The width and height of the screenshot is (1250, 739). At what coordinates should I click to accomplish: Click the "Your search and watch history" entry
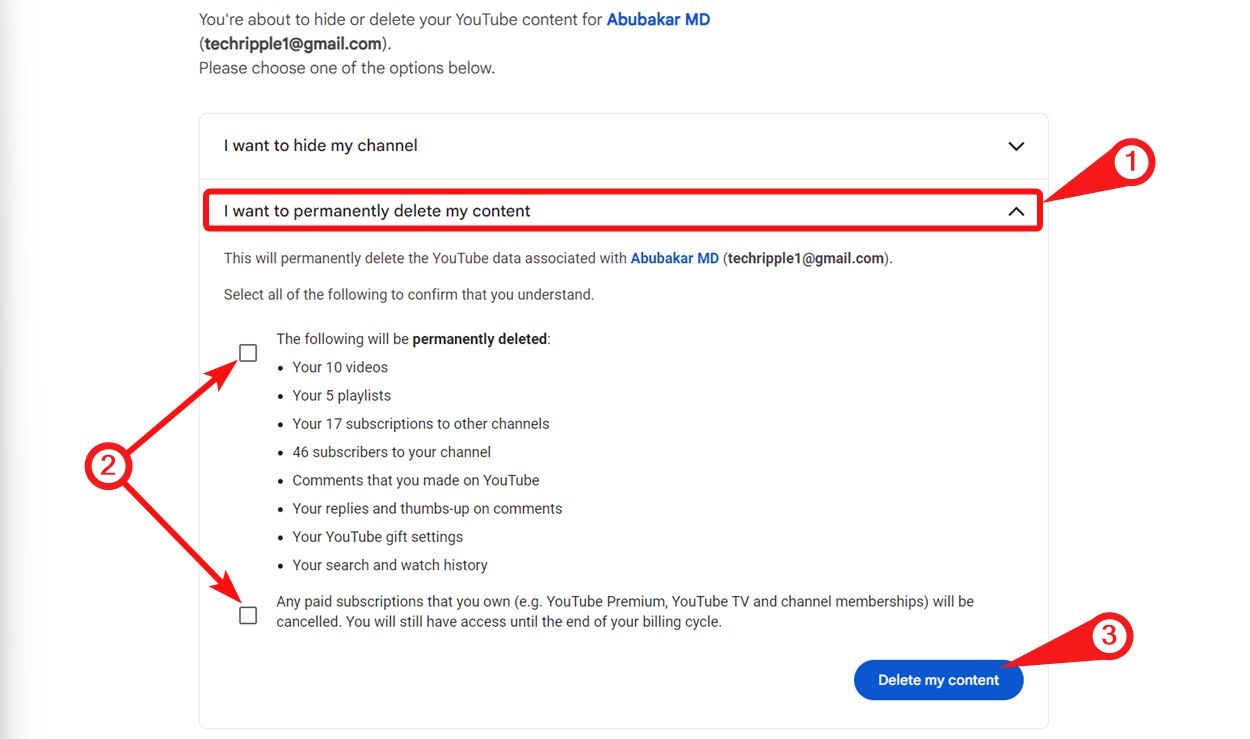point(389,565)
